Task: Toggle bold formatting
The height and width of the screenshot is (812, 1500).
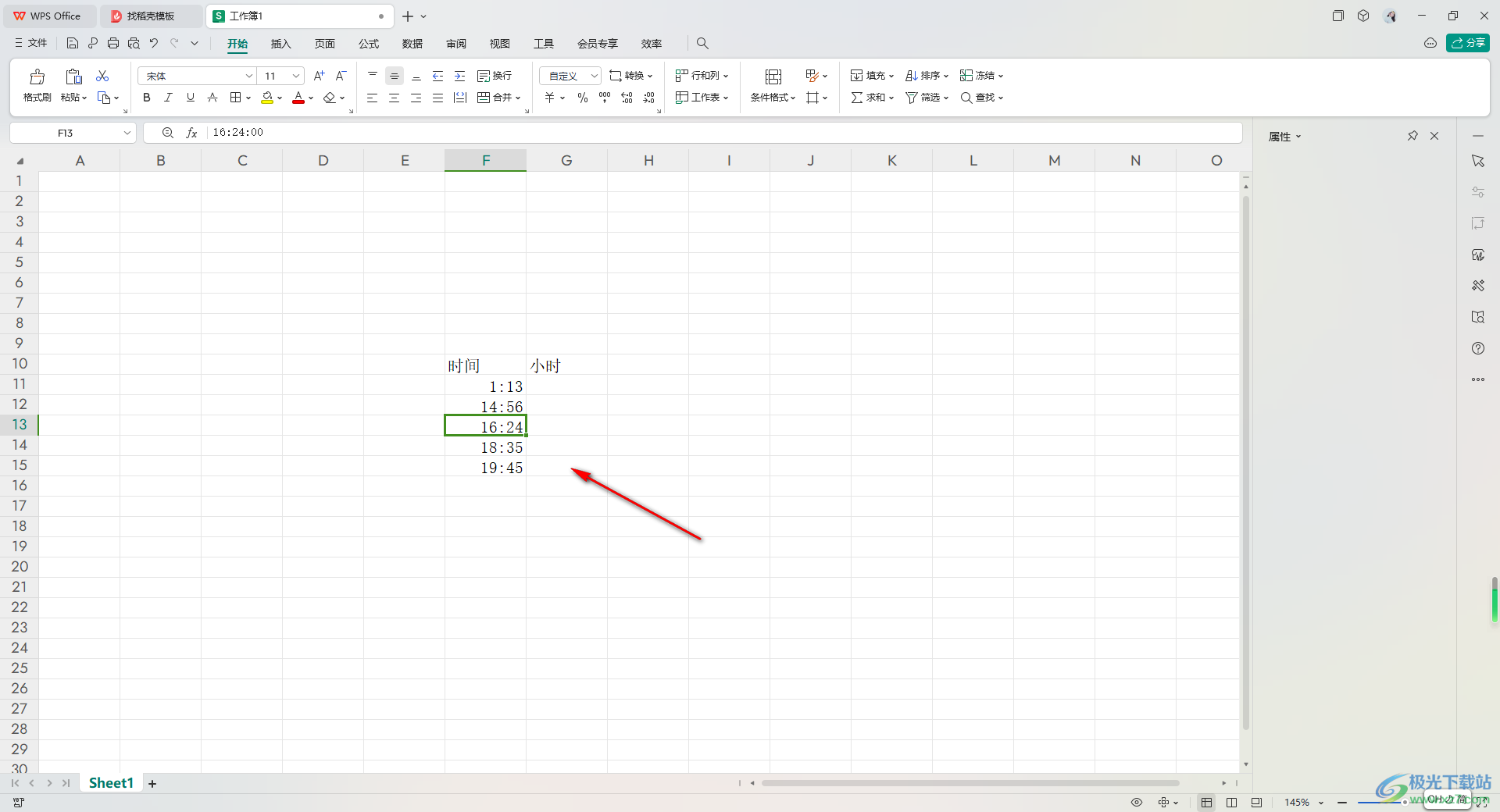Action: tap(147, 98)
